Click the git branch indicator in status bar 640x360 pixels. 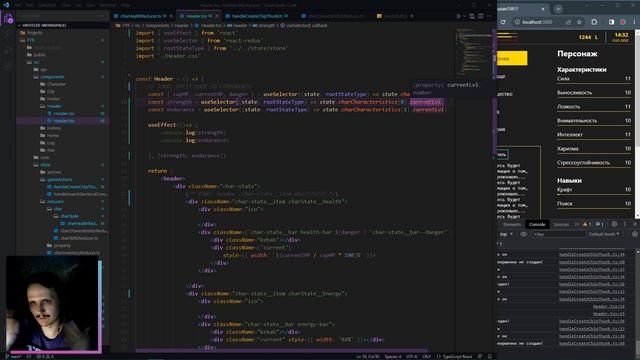(x=13, y=357)
